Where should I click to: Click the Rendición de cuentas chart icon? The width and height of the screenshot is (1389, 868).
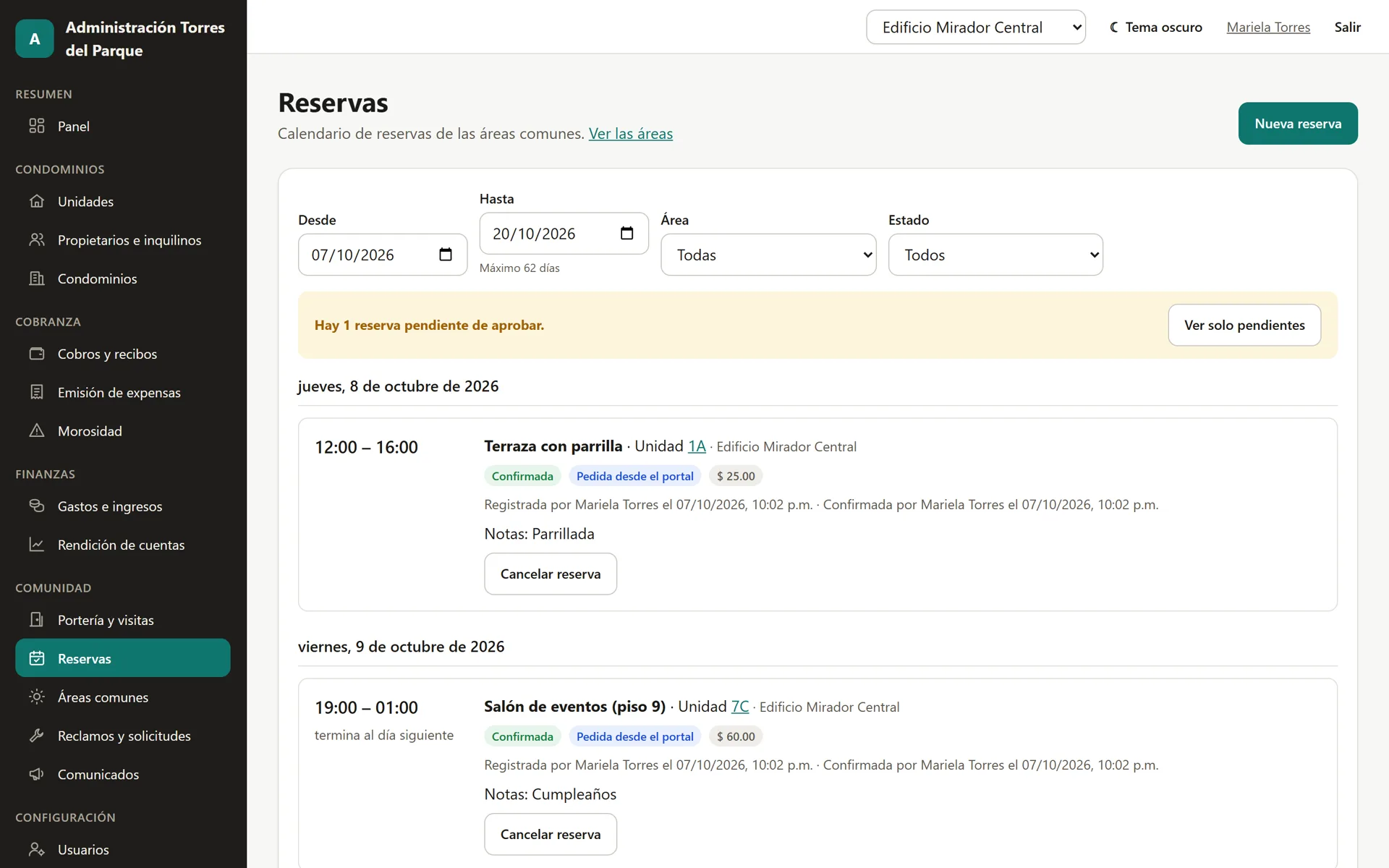click(37, 545)
